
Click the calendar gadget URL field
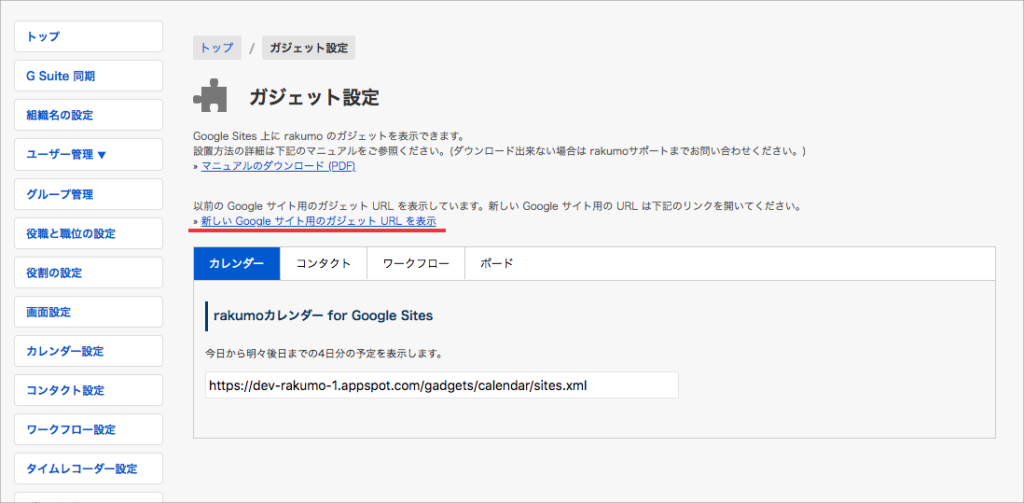pos(442,385)
